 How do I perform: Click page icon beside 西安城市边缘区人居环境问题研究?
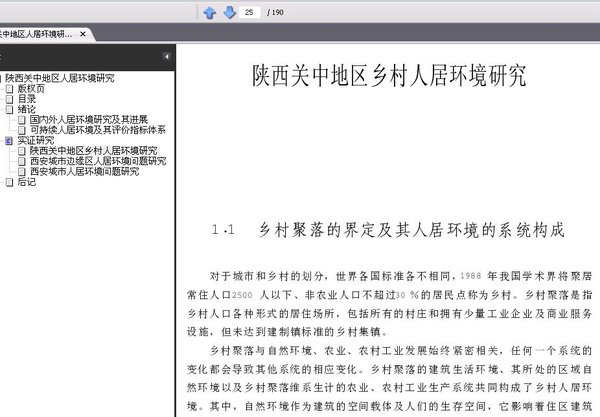[22, 161]
